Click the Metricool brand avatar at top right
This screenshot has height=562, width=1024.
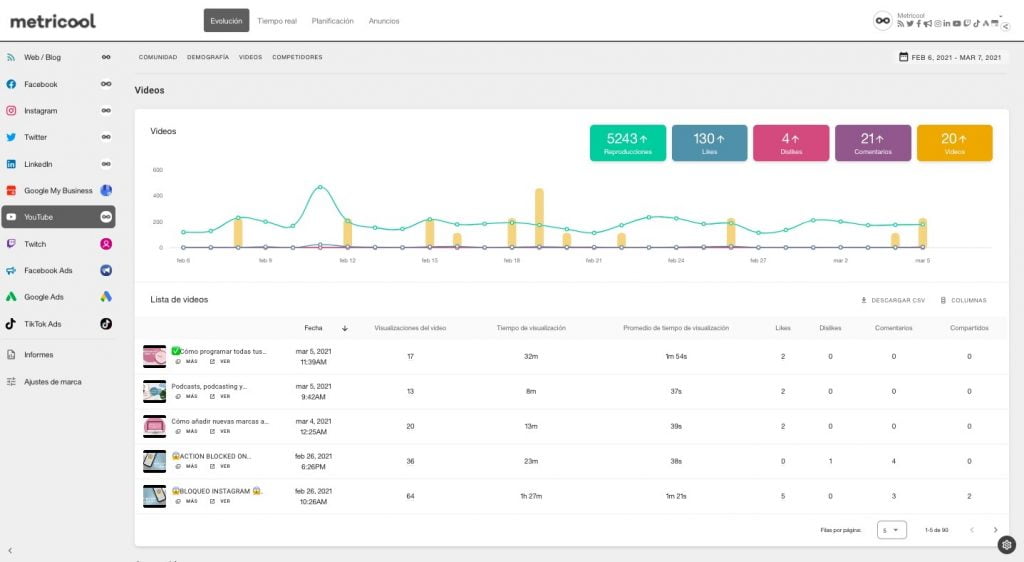point(882,21)
